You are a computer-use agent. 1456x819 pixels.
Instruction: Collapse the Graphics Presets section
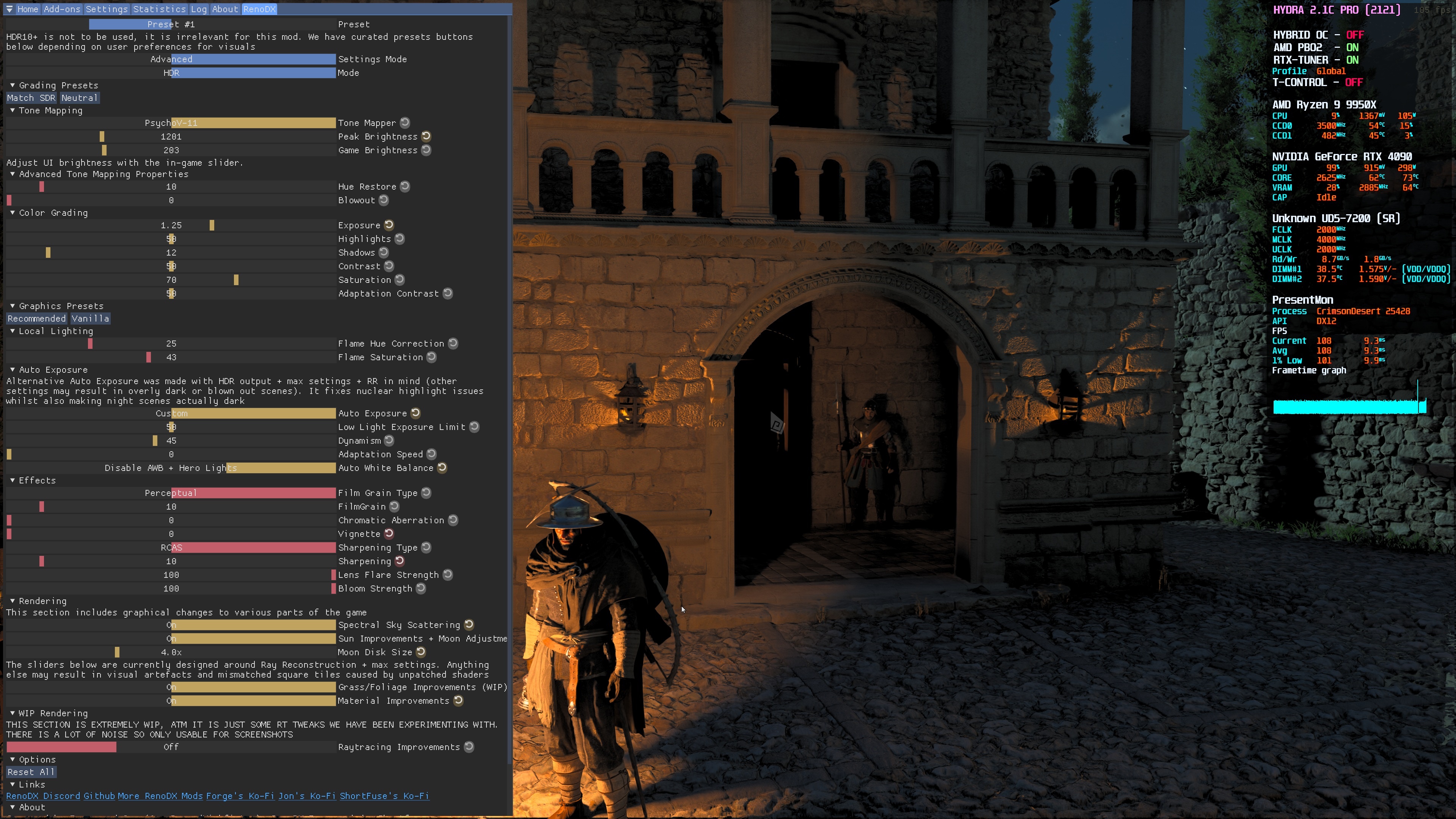click(13, 306)
